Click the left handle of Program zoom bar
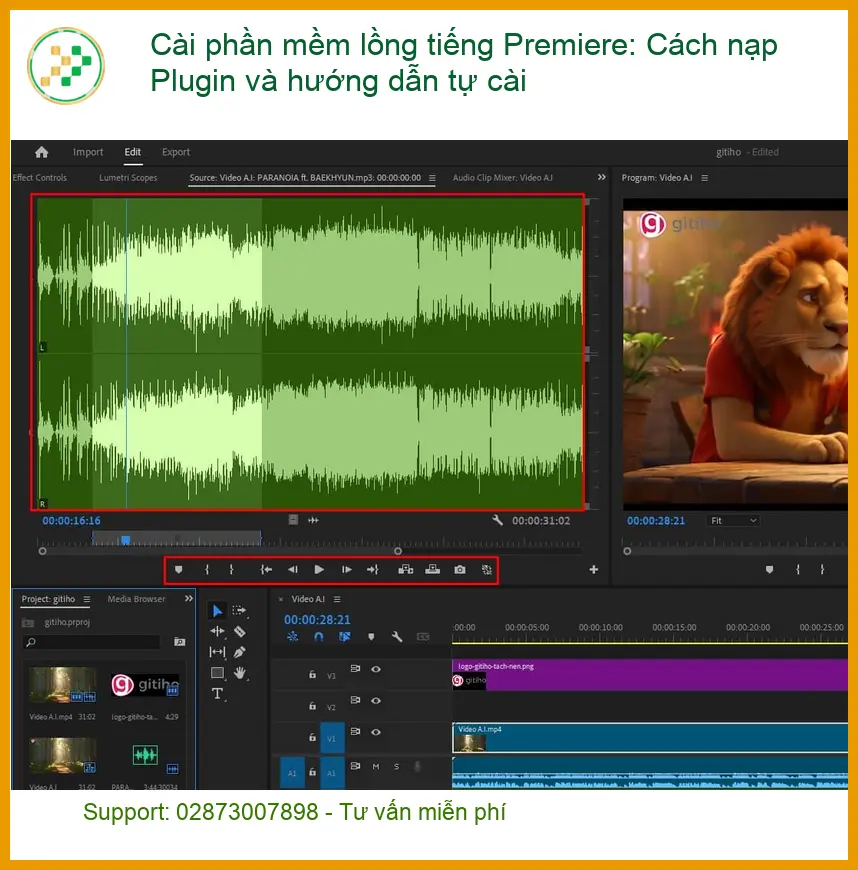 [x=627, y=551]
